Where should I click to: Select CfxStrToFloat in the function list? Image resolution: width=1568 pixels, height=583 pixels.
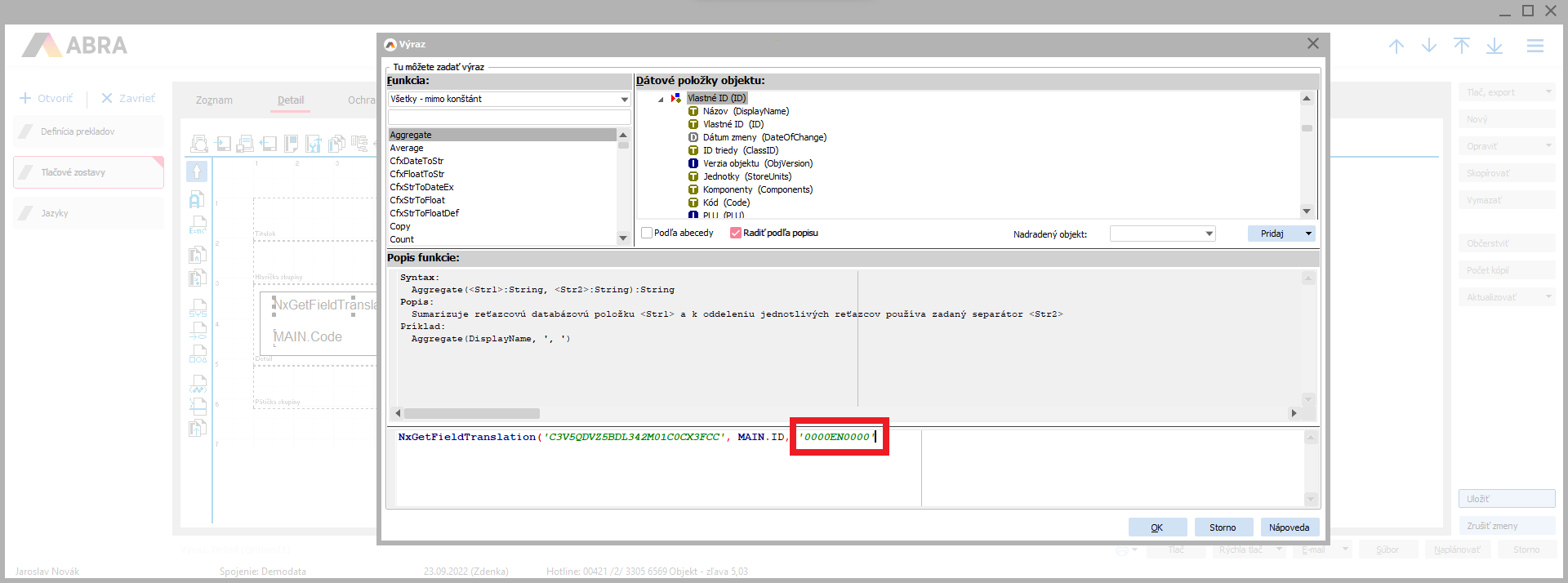tap(417, 200)
